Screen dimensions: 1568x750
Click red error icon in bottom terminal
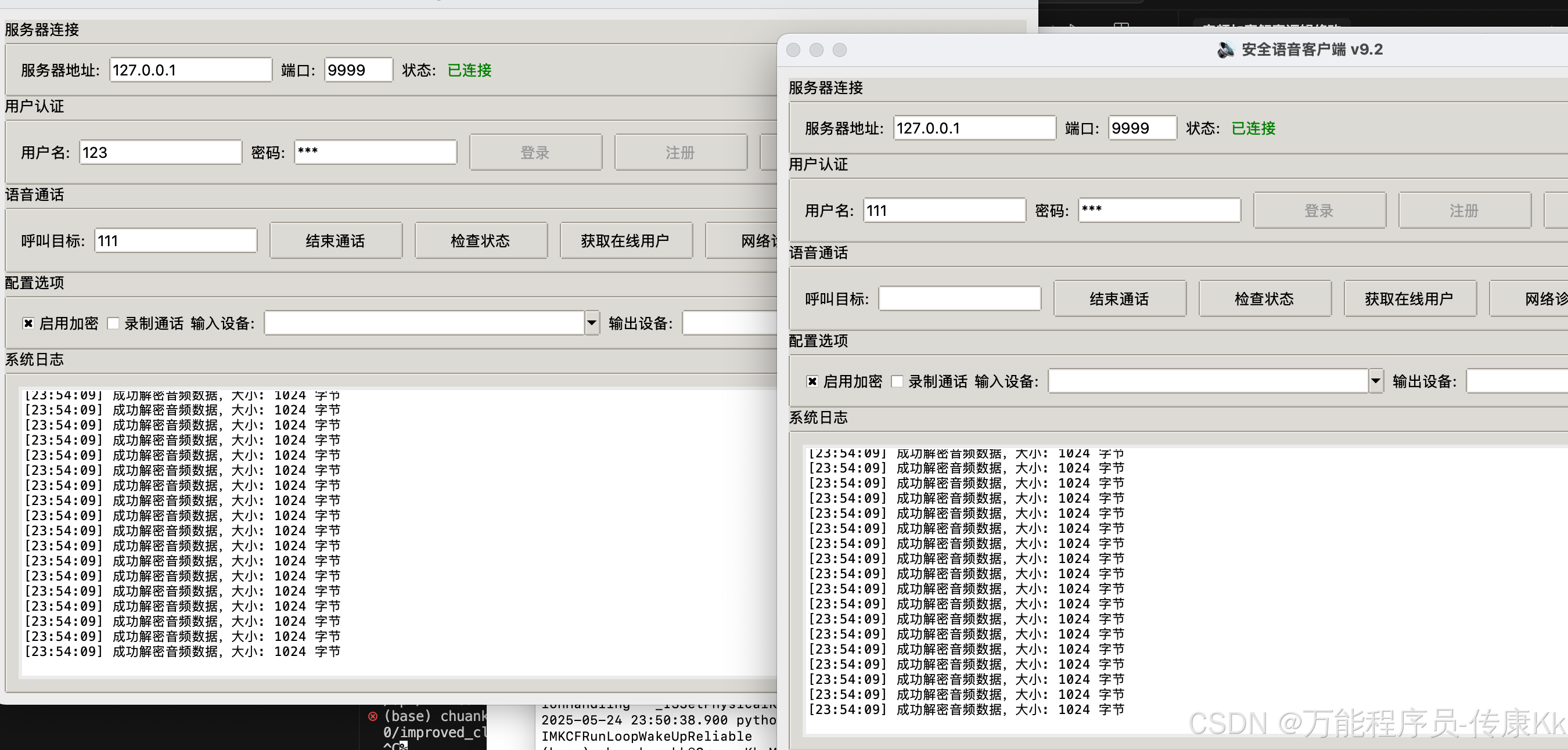point(372,716)
